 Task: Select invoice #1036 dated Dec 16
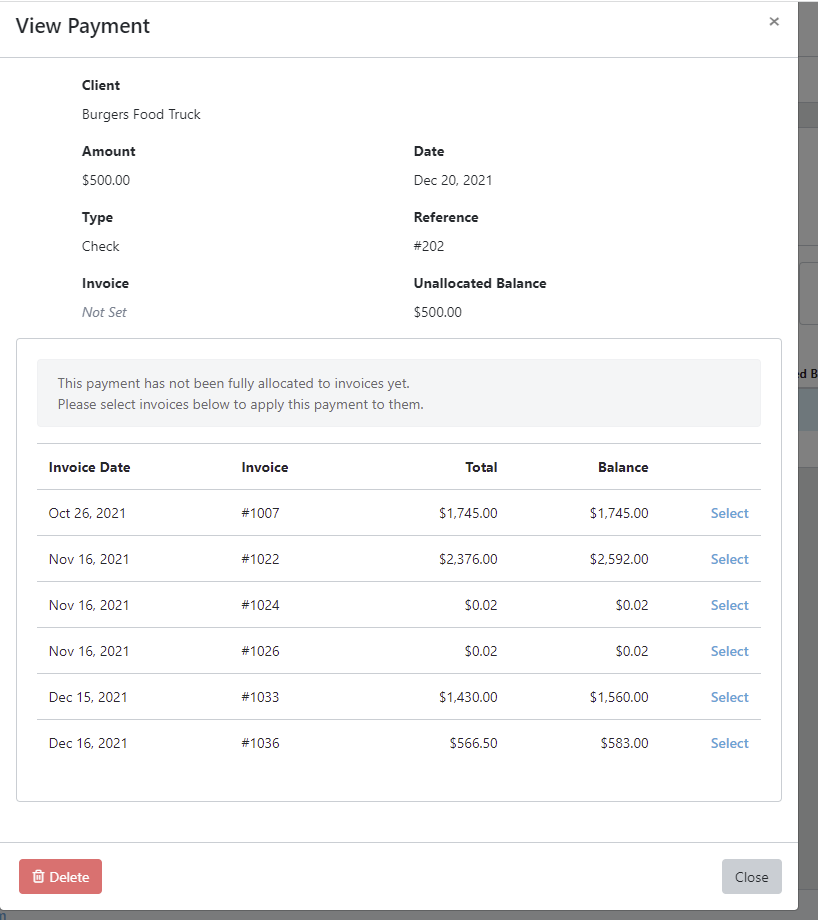(x=729, y=743)
